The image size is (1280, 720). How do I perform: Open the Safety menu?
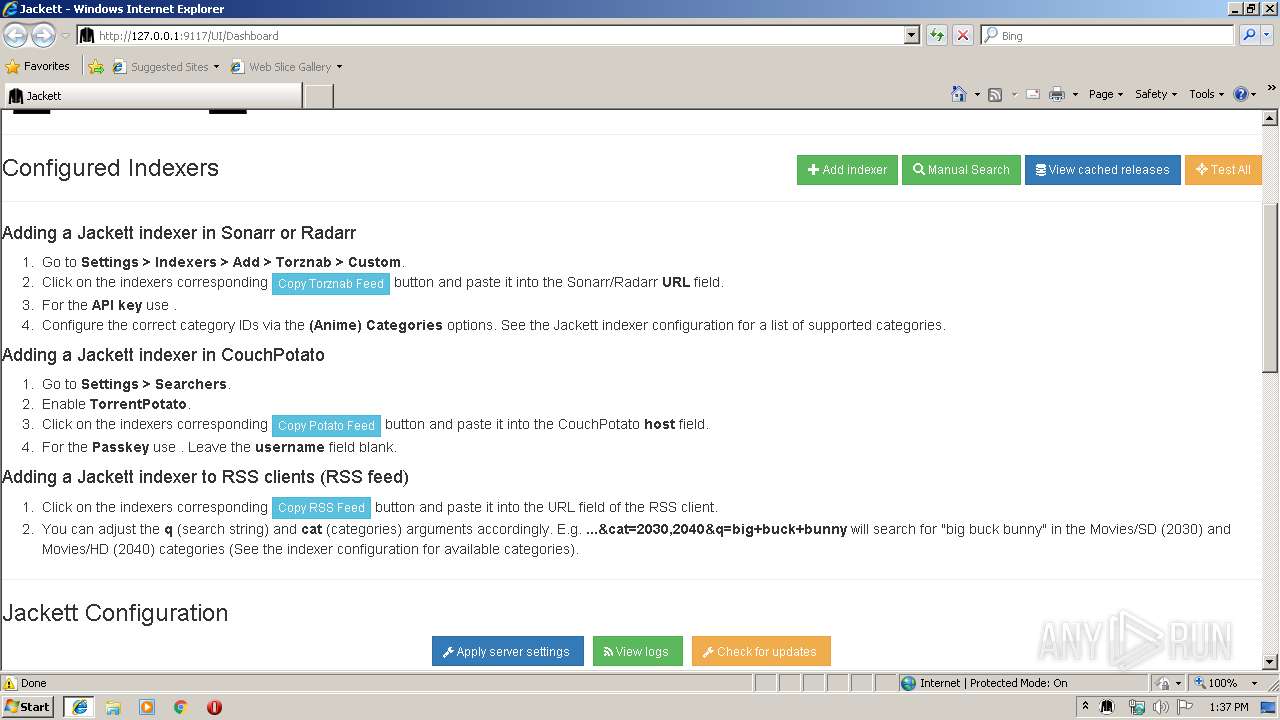1156,94
